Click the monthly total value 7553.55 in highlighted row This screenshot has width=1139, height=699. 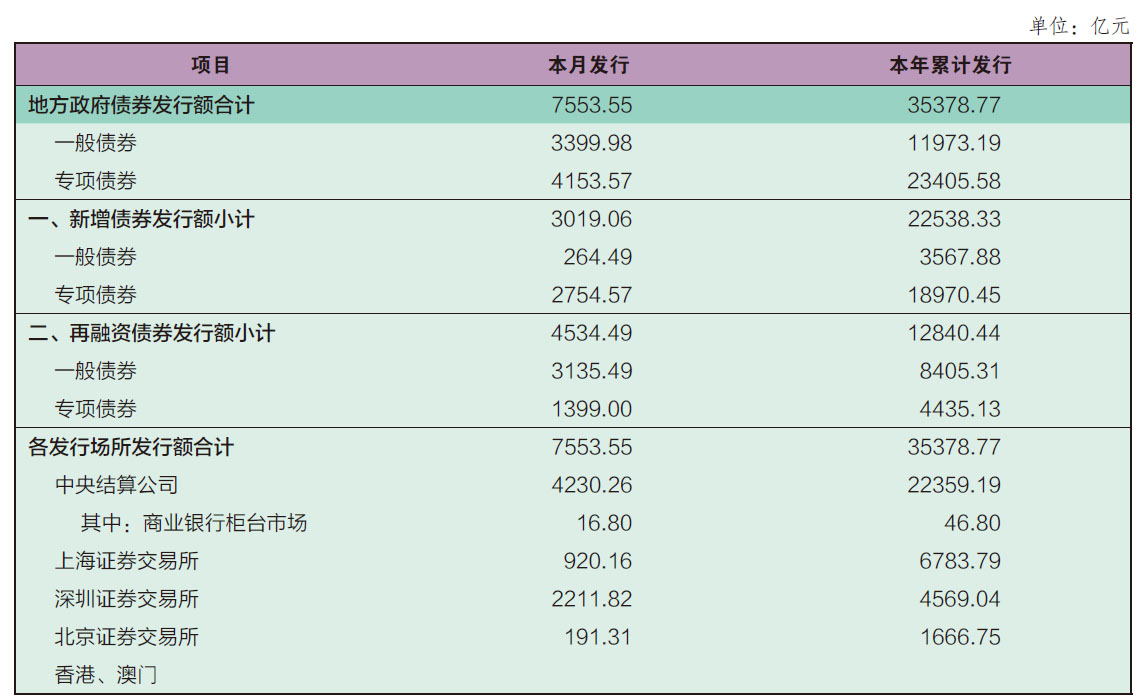592,105
